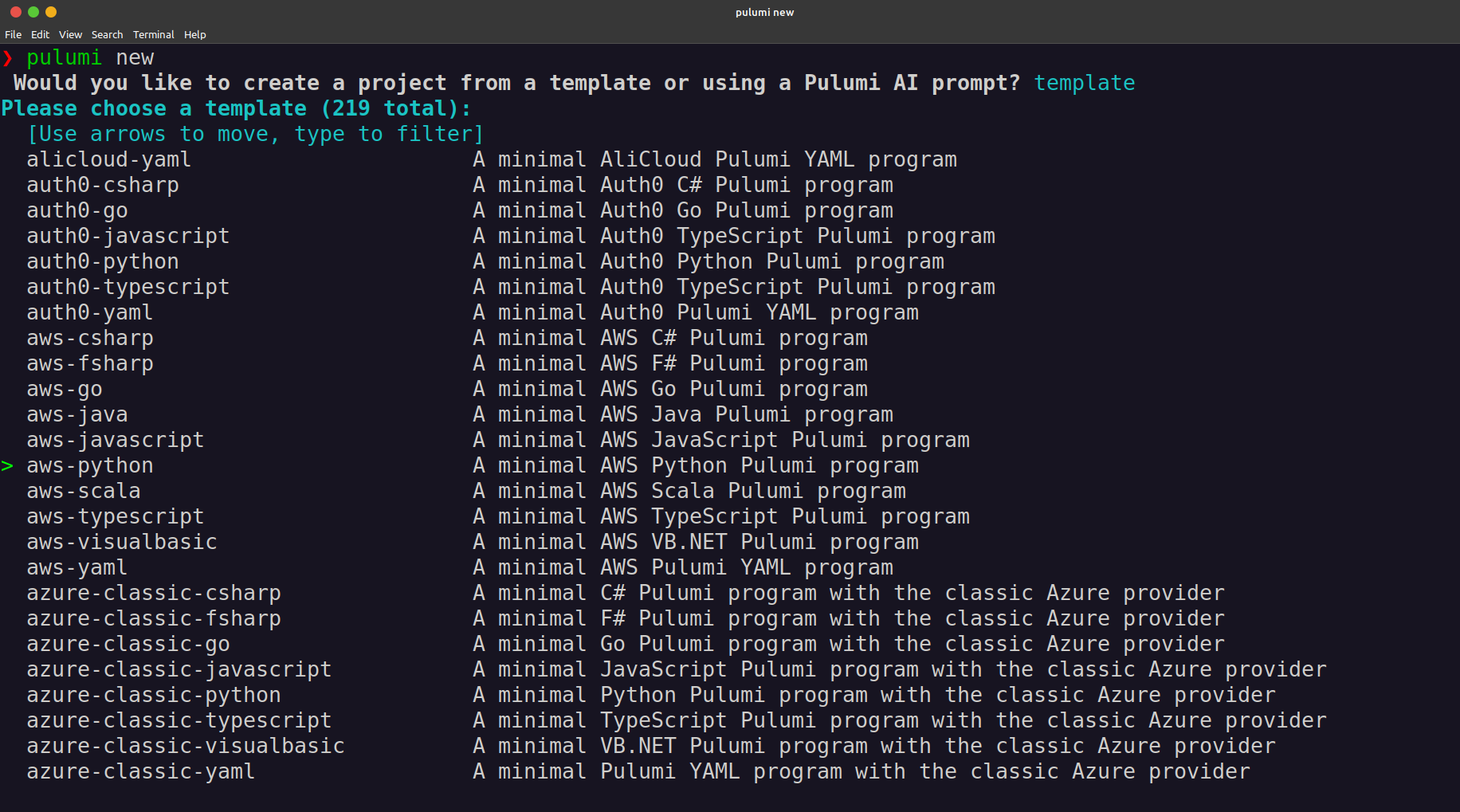Open the File menu

click(x=13, y=34)
